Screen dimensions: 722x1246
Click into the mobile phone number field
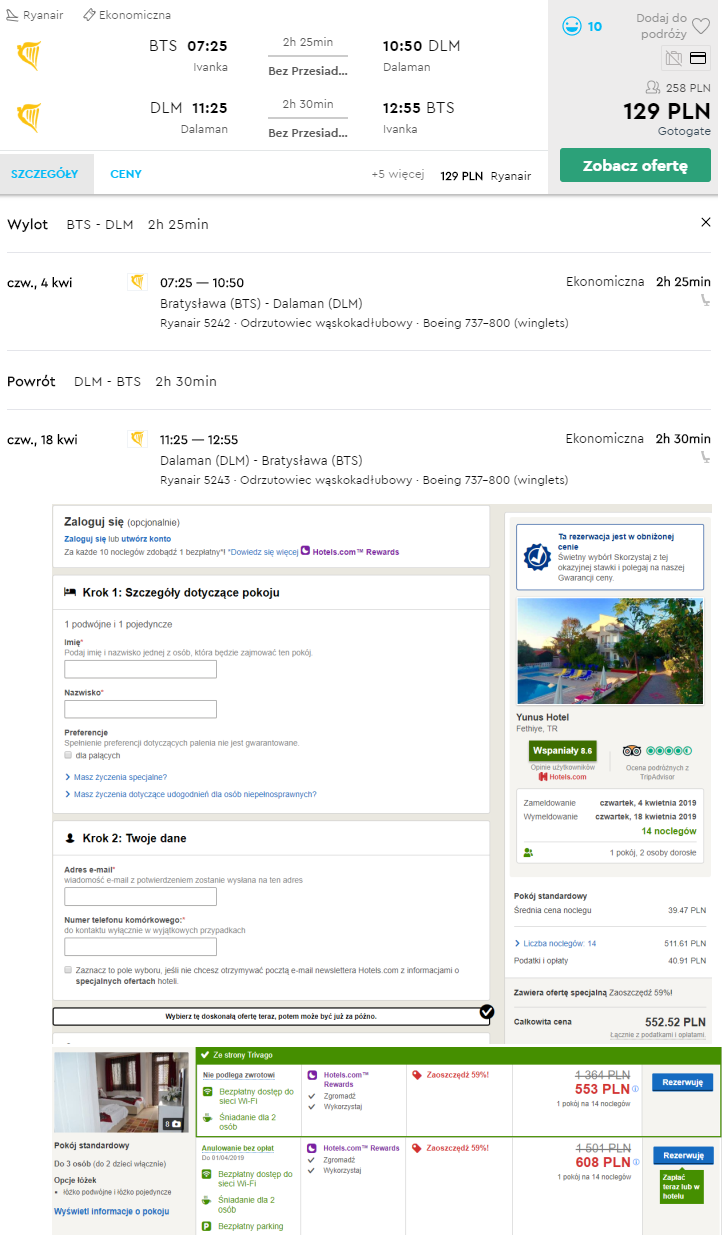tap(140, 946)
